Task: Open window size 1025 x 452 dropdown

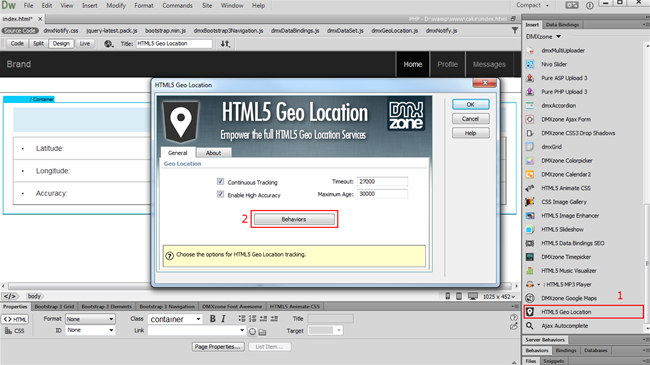Action: 499,297
